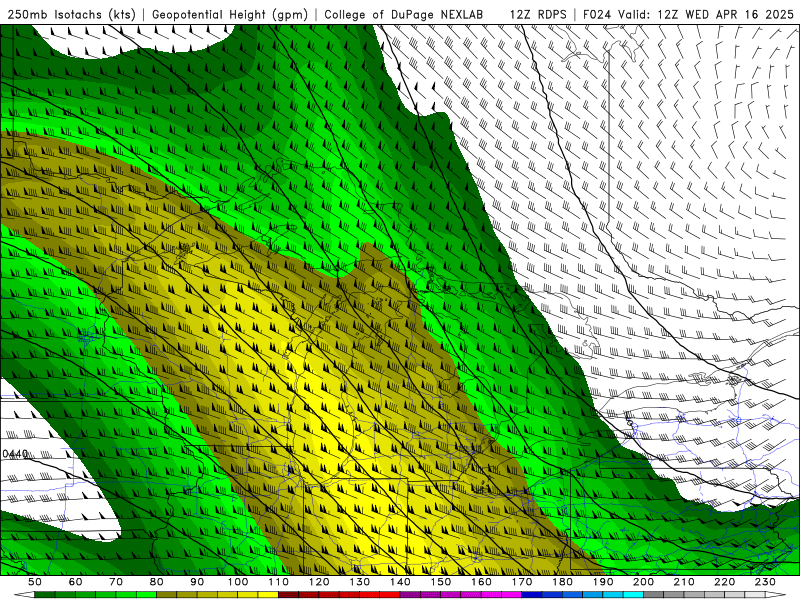800x600 pixels.
Task: Click the "120" value on the color scale
Action: [x=319, y=582]
